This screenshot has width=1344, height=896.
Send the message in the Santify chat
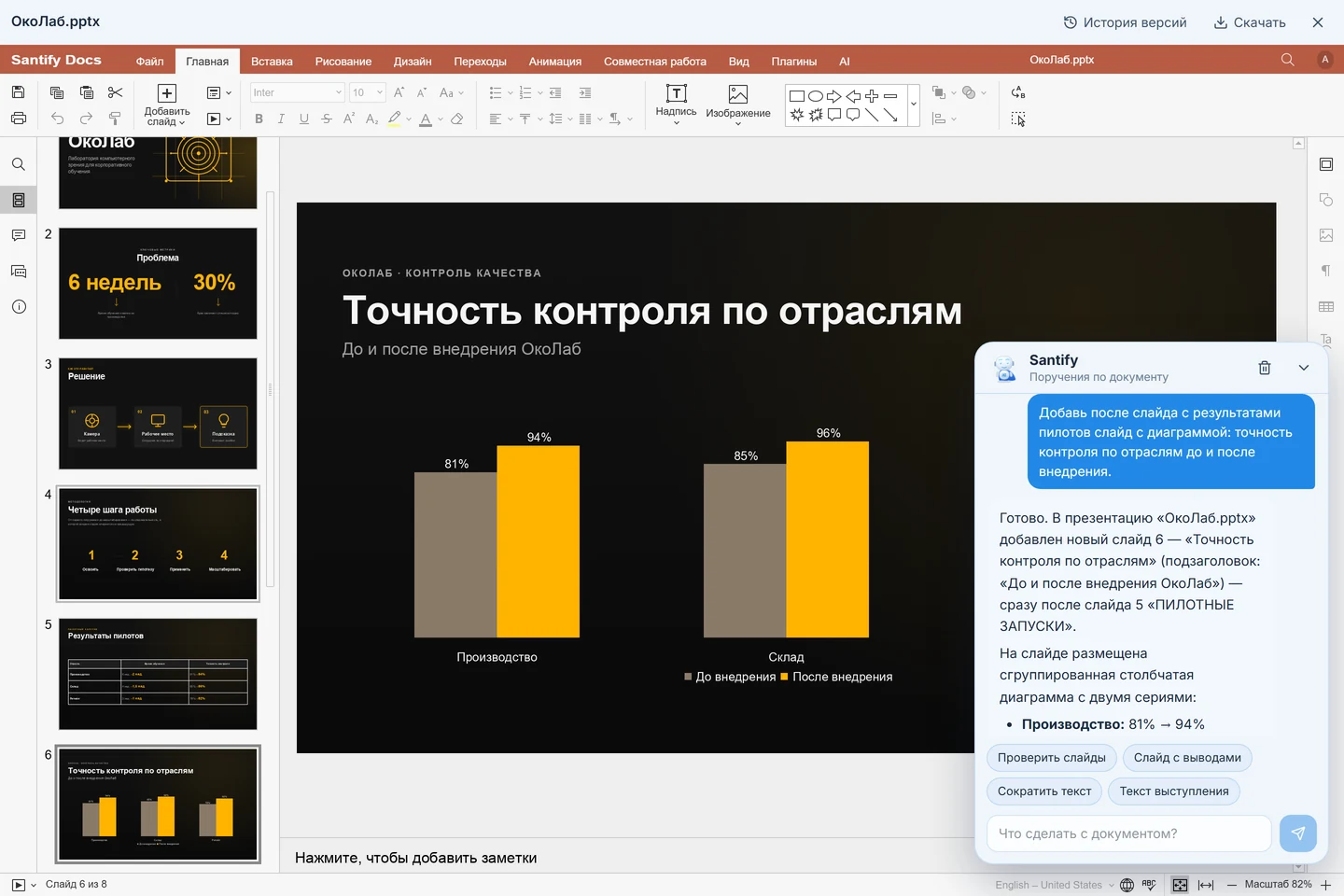pos(1298,833)
